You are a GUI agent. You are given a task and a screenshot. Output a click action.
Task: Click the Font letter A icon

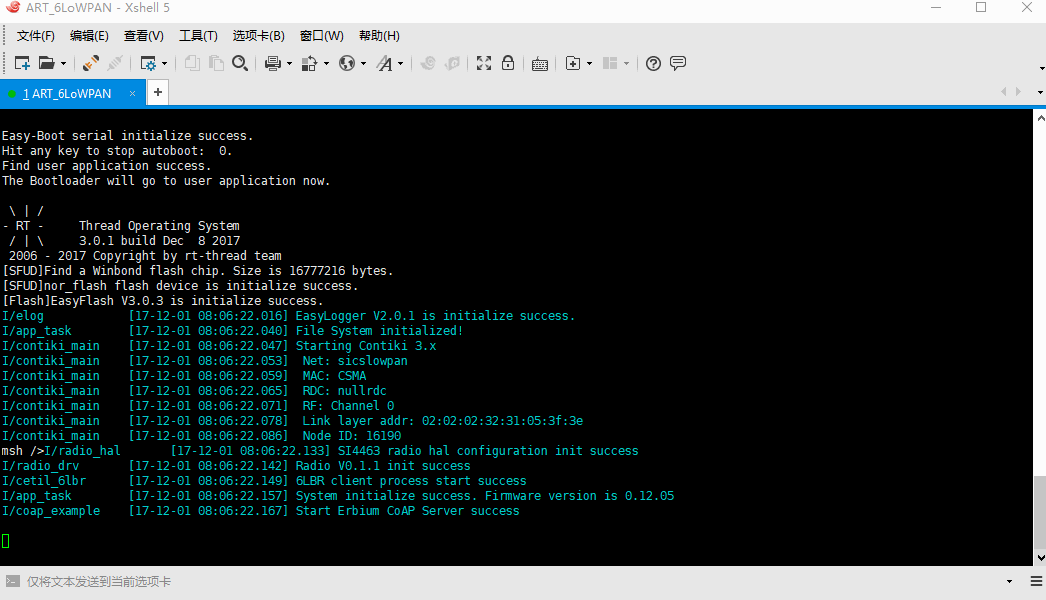click(x=384, y=63)
